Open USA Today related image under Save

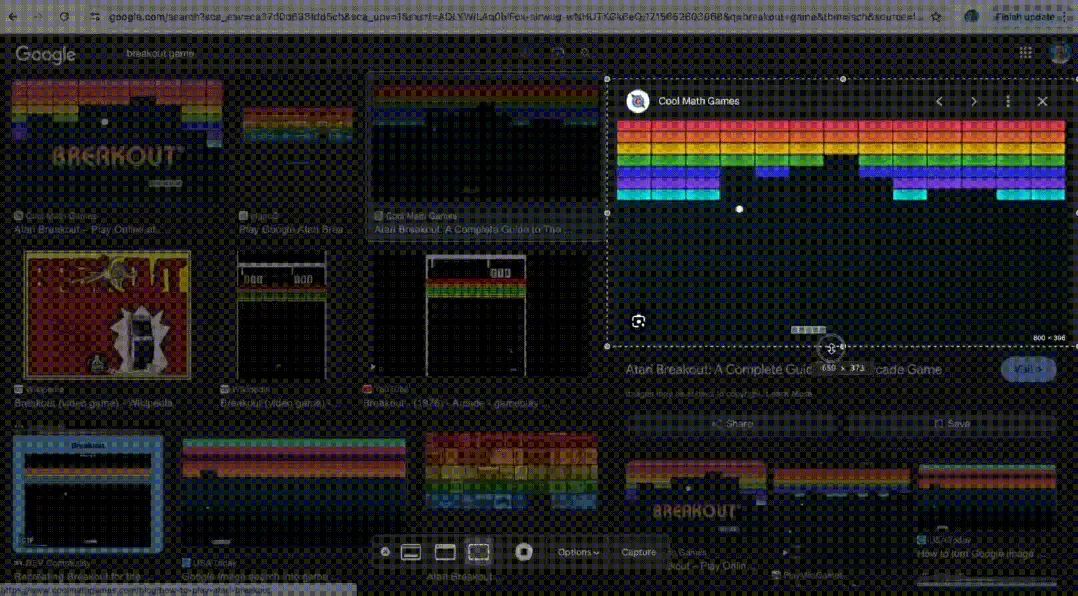click(987, 498)
